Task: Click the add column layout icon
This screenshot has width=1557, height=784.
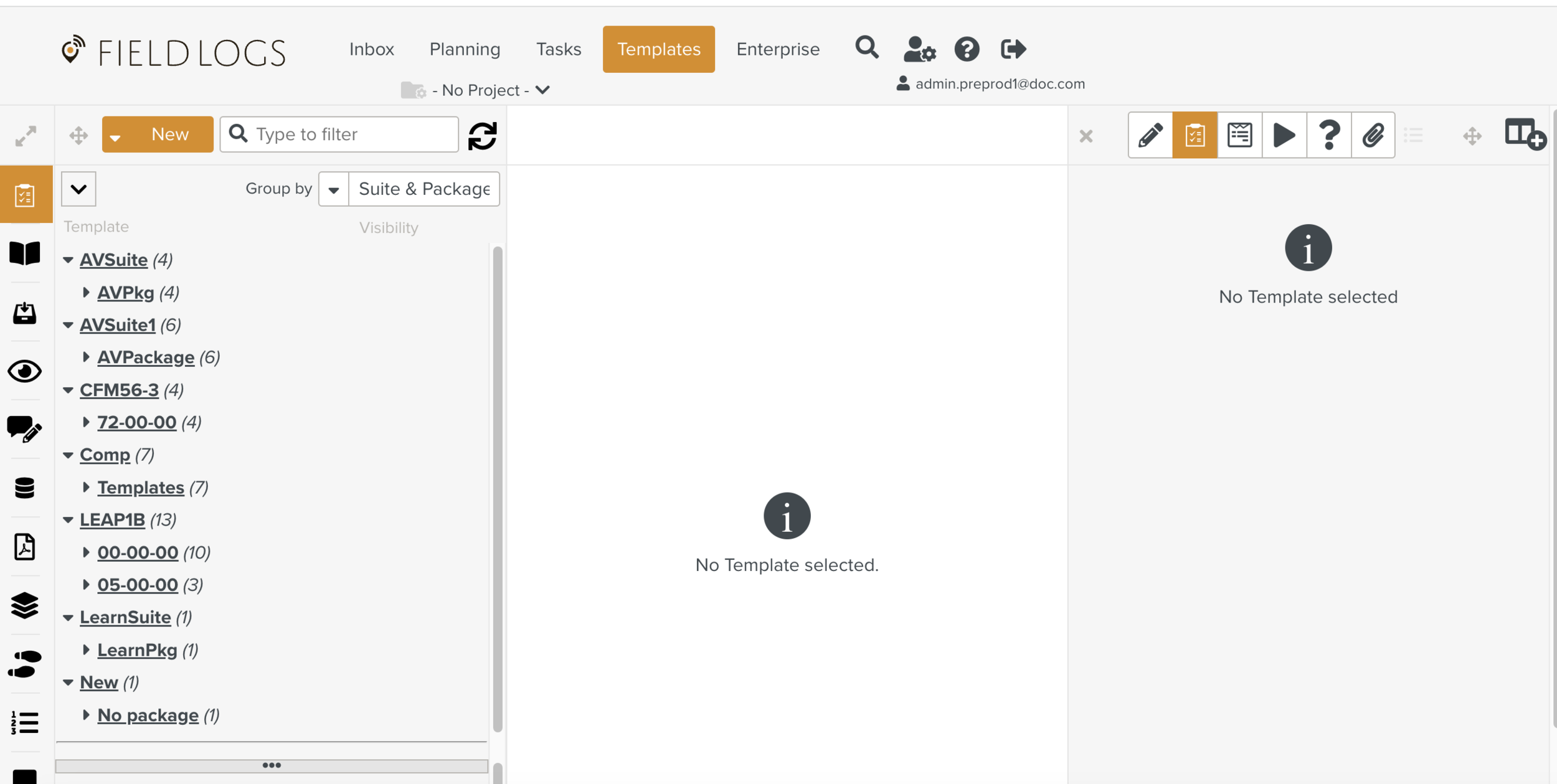Action: tap(1525, 135)
